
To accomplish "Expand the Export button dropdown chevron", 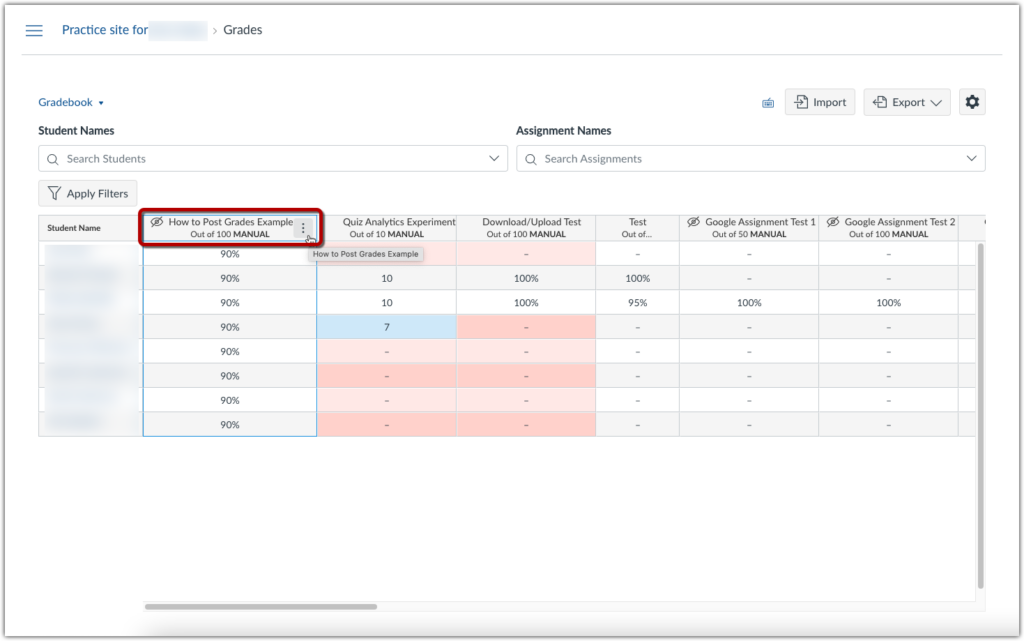I will (x=937, y=101).
